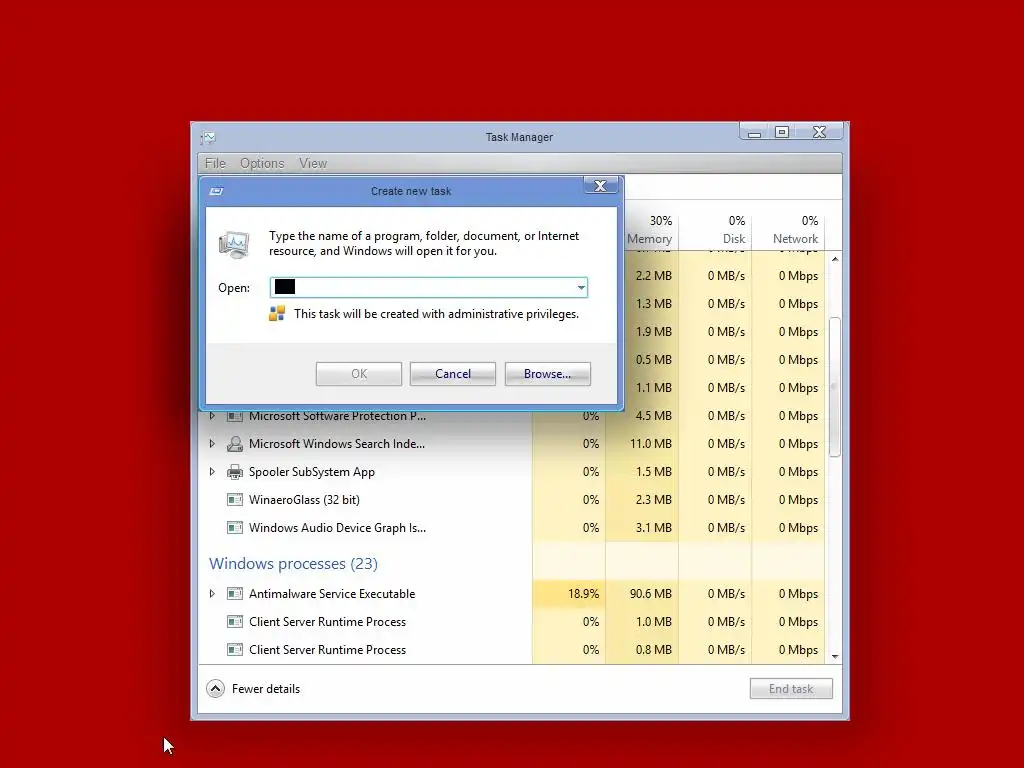This screenshot has width=1024, height=768.
Task: Click the Run program icon in dialog
Action: pos(234,245)
